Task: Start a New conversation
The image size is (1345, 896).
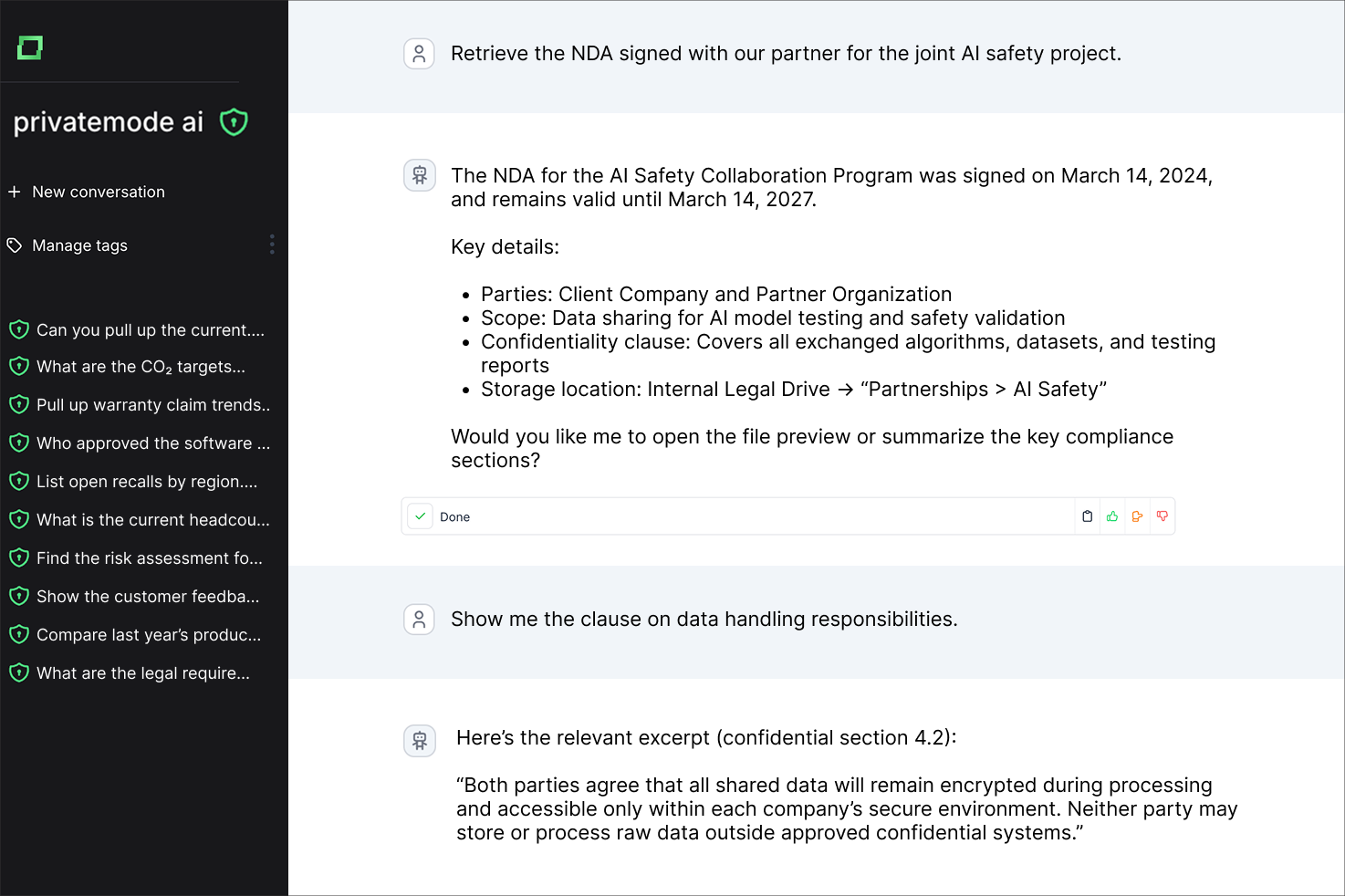Action: click(87, 192)
